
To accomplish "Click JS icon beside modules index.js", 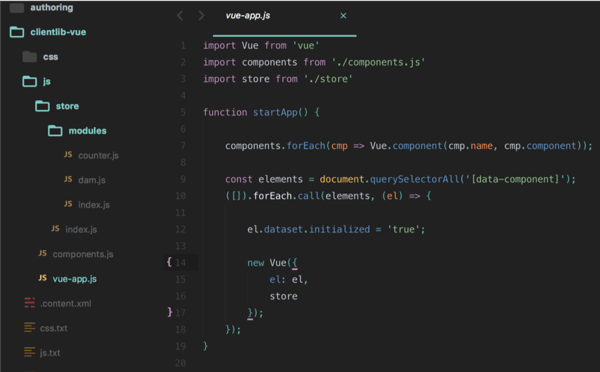I will click(68, 204).
